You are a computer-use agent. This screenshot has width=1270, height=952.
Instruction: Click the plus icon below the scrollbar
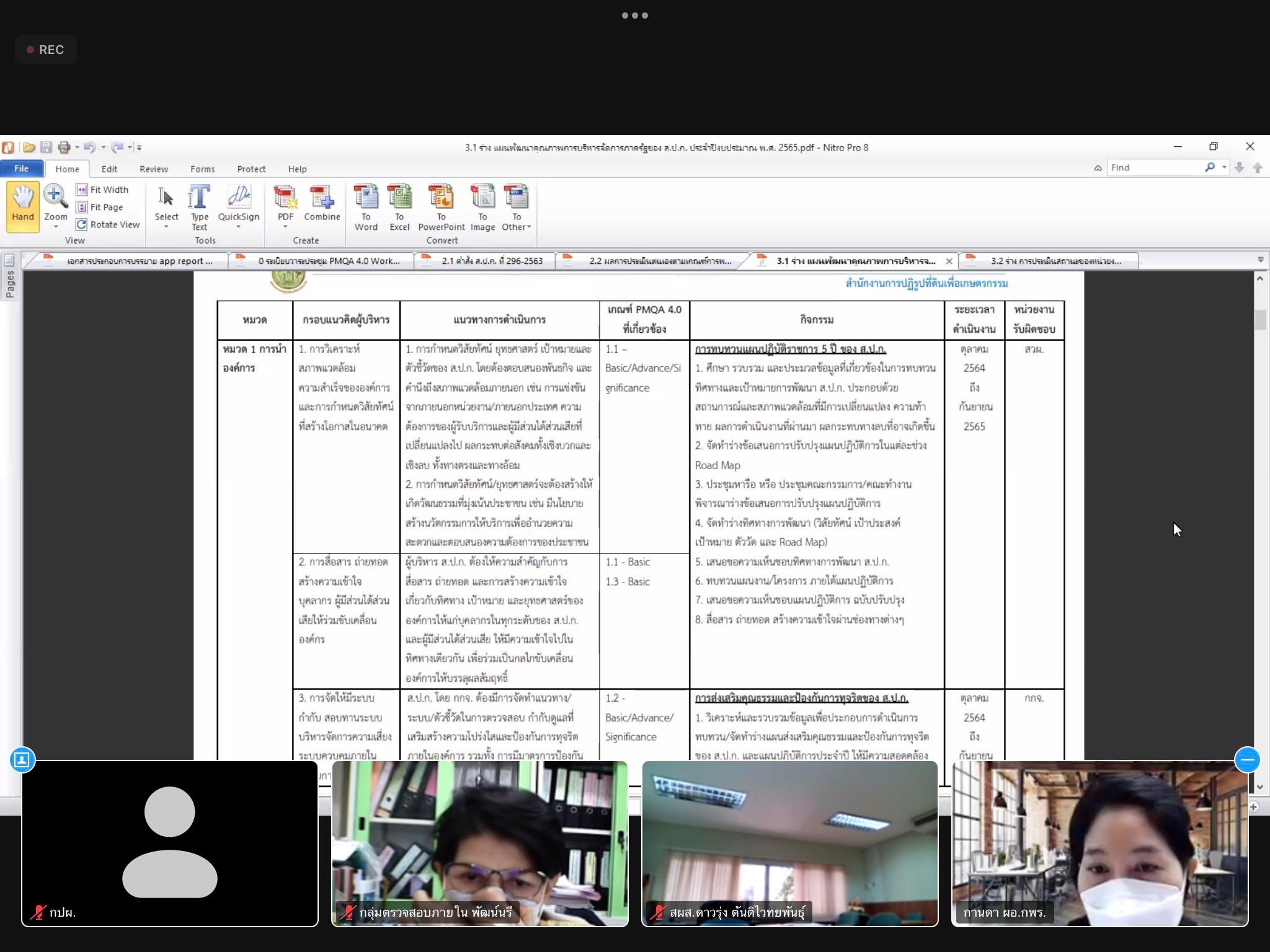coord(1253,806)
